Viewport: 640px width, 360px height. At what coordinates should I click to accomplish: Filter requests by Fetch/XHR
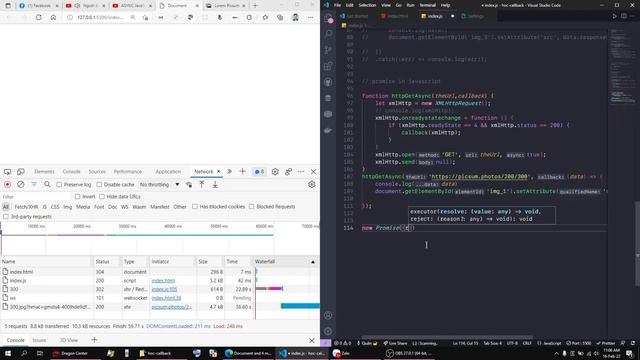point(27,207)
